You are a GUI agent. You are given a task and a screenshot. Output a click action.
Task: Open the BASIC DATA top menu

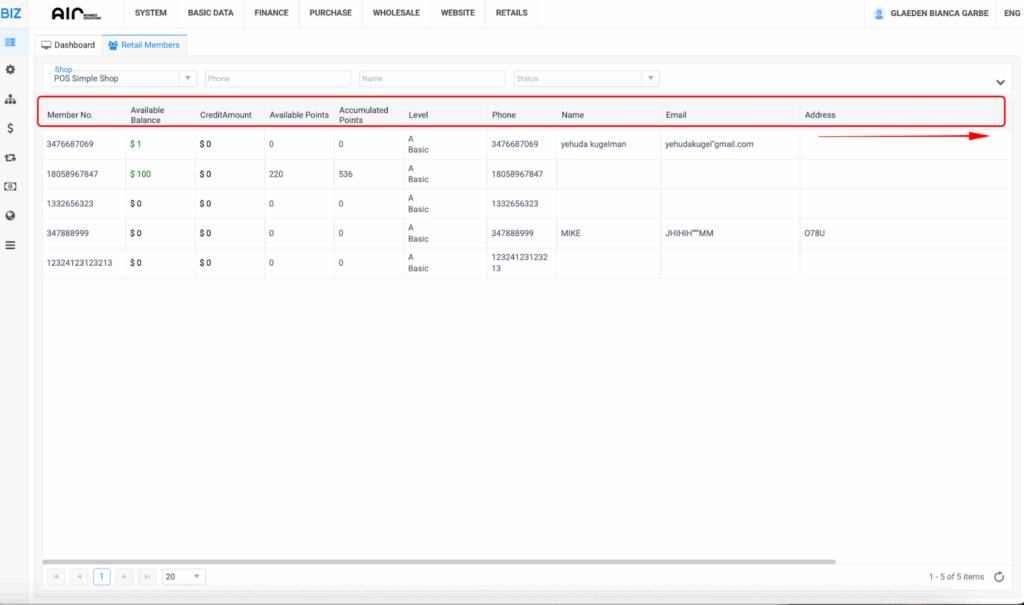[210, 13]
